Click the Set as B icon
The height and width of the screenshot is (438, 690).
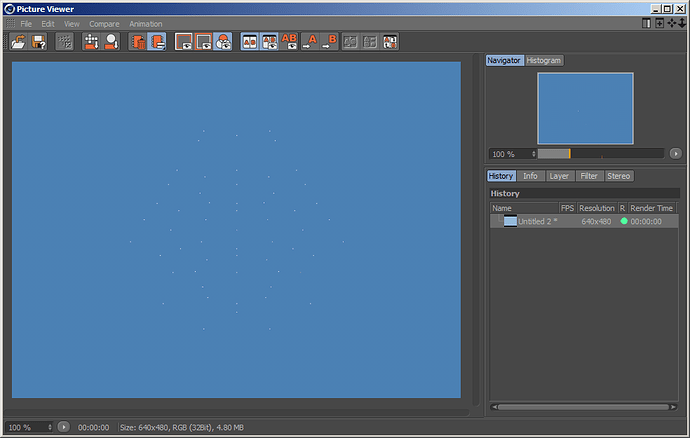click(x=330, y=42)
